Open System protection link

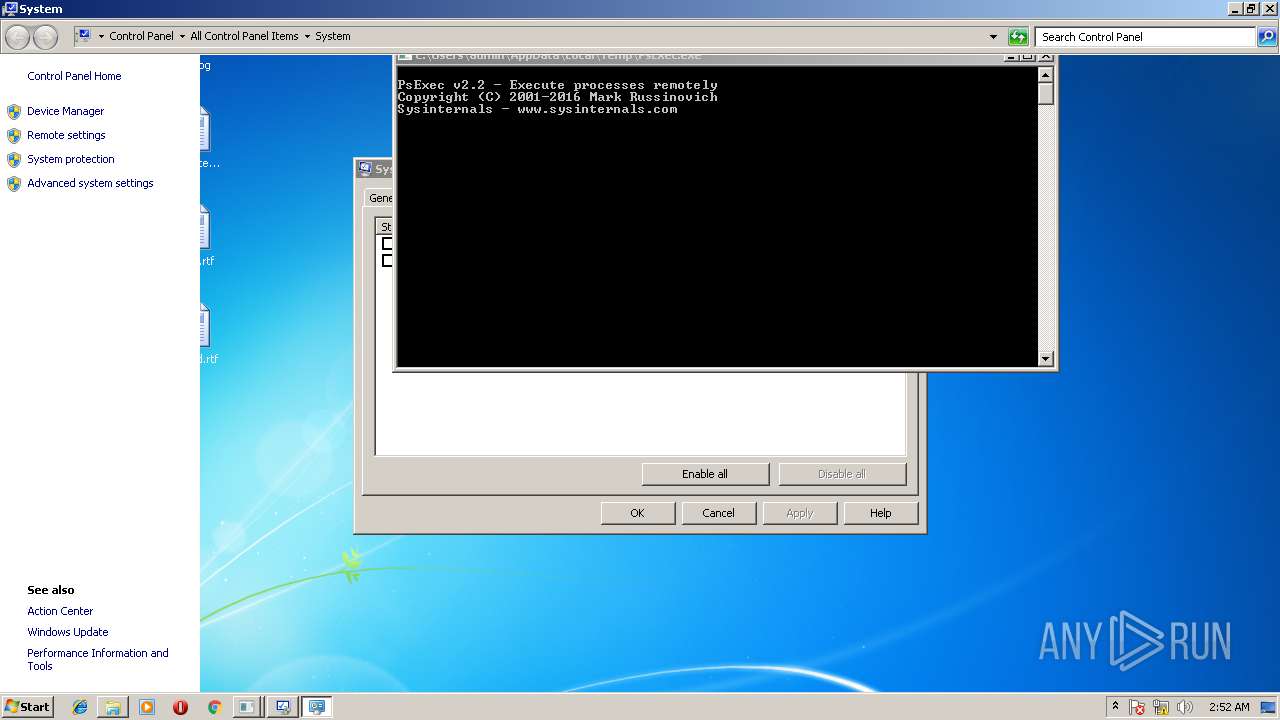[x=71, y=159]
